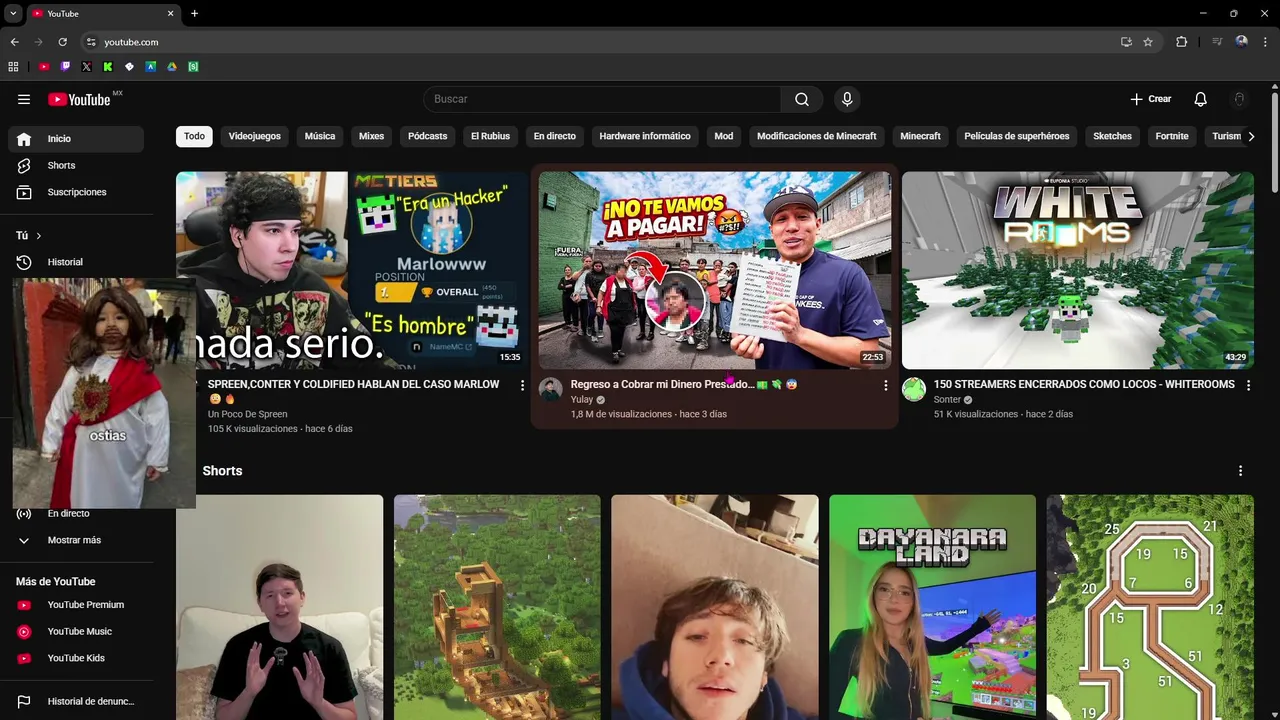Open options menu for Whiterooms video
Viewport: 1280px width, 720px height.
[1248, 385]
